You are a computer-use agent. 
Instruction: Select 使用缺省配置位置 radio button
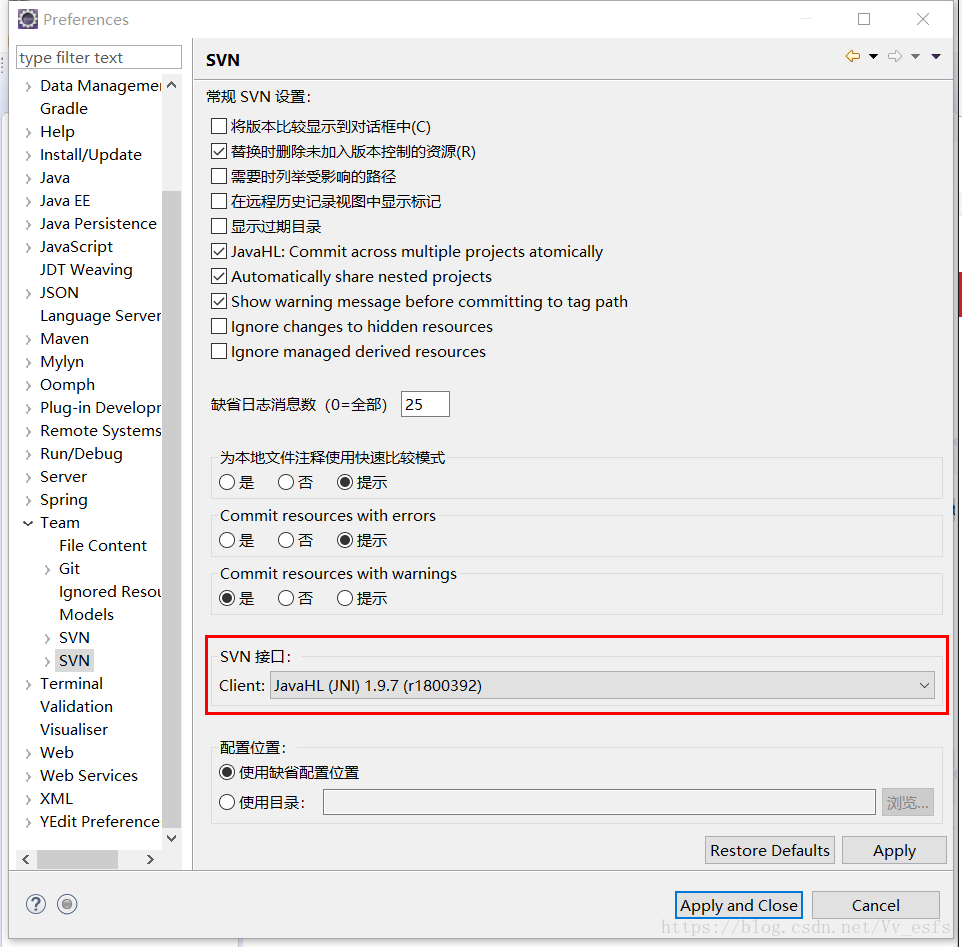click(227, 772)
